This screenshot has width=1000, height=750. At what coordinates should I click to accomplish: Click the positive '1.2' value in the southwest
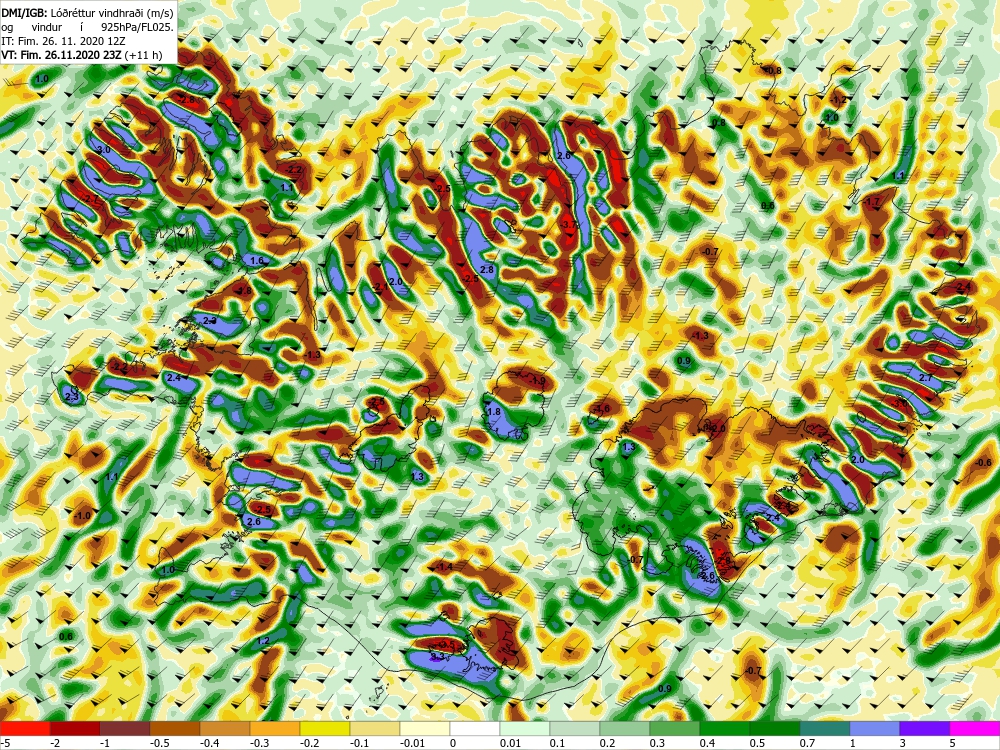coord(263,641)
